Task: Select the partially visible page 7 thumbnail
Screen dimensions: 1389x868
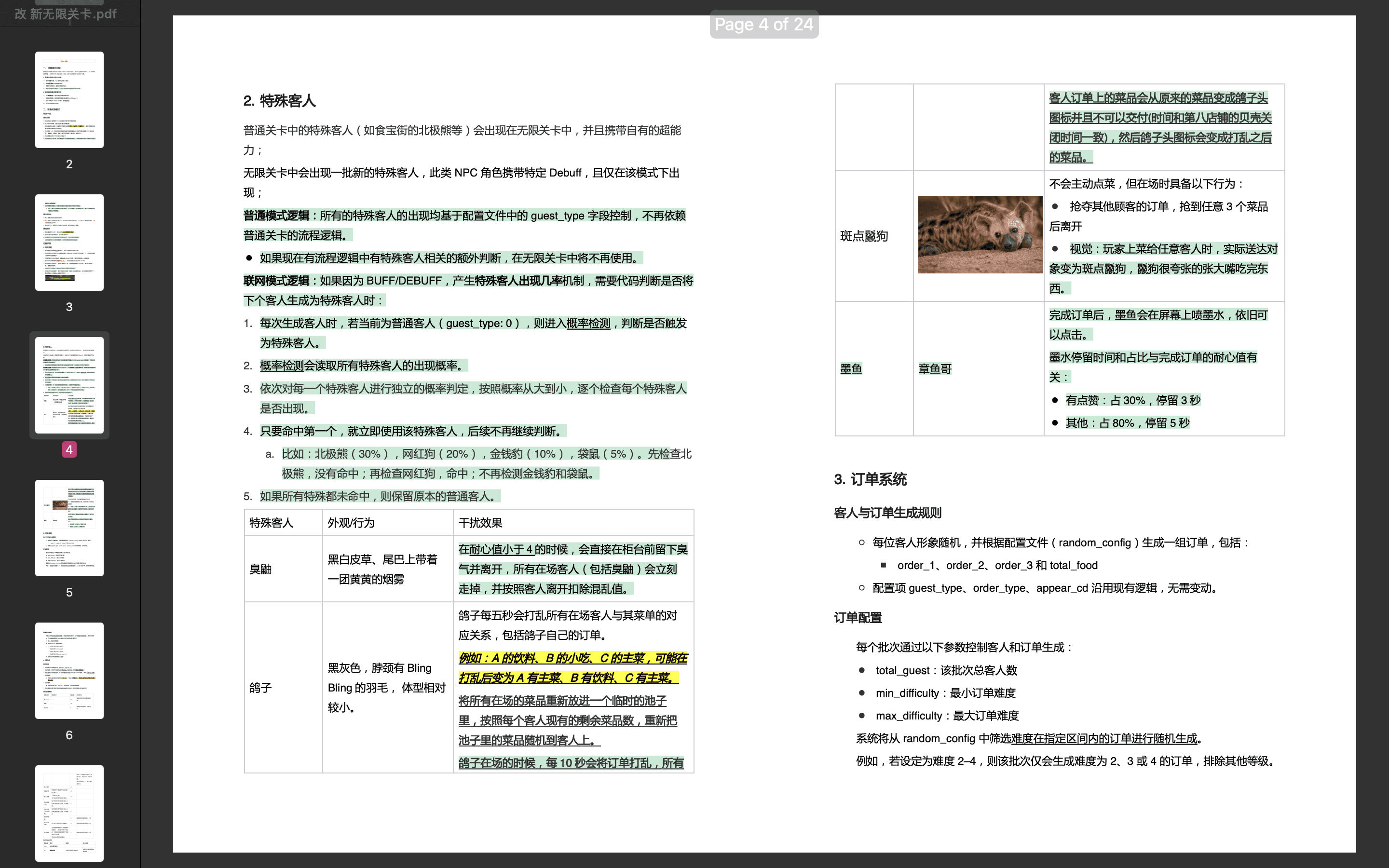Action: (x=69, y=813)
